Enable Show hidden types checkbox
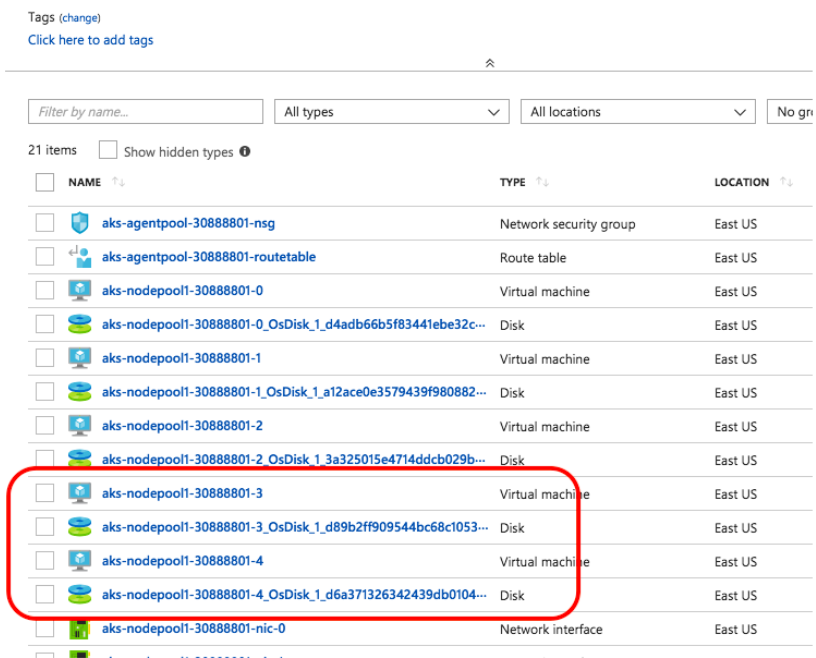The image size is (816, 658). 108,150
